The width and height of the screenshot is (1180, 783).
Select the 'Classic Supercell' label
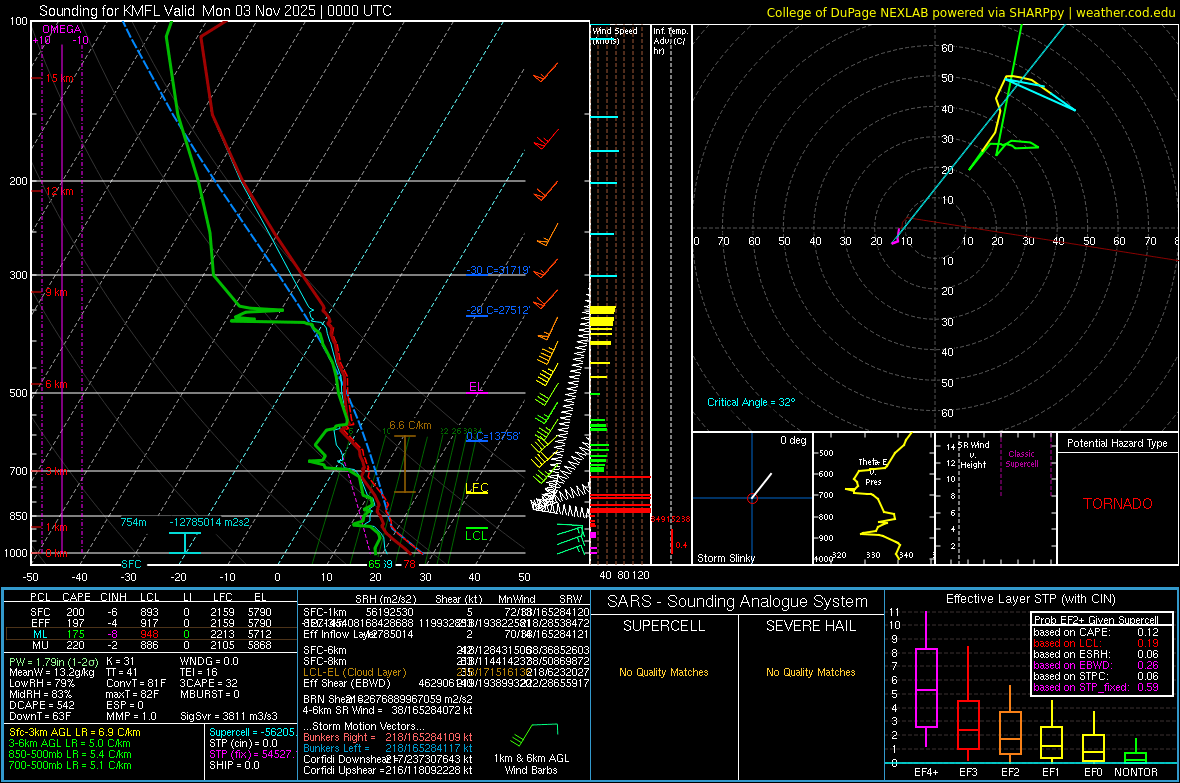[x=1022, y=459]
